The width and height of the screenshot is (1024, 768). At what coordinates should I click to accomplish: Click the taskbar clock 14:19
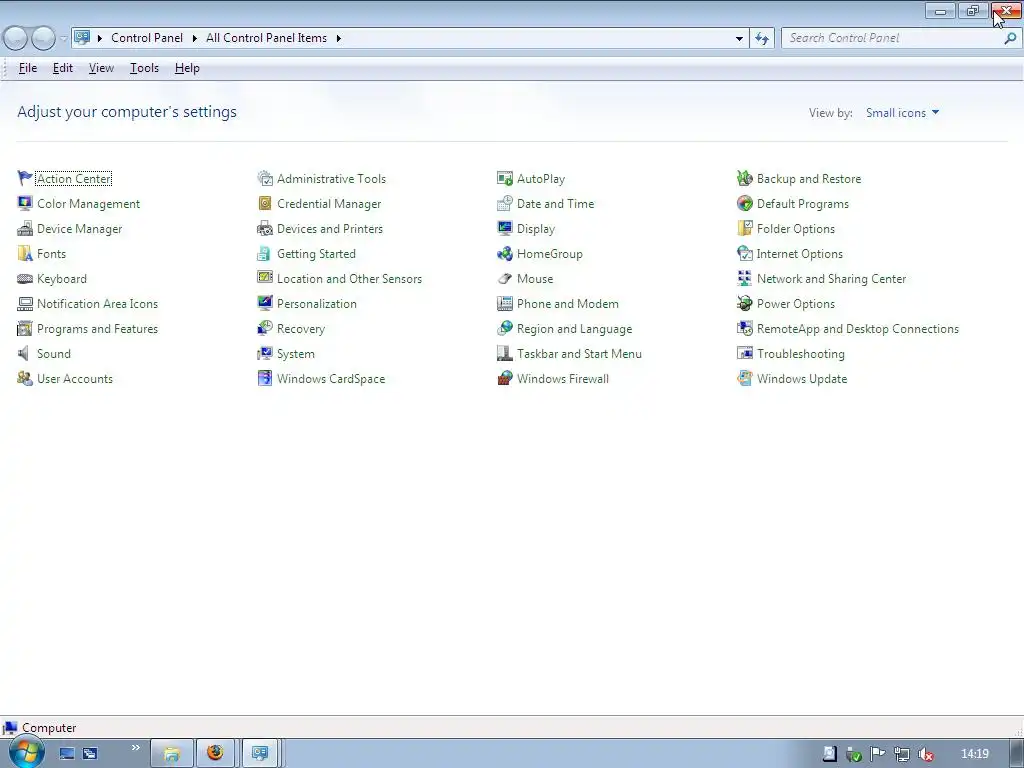click(x=975, y=754)
